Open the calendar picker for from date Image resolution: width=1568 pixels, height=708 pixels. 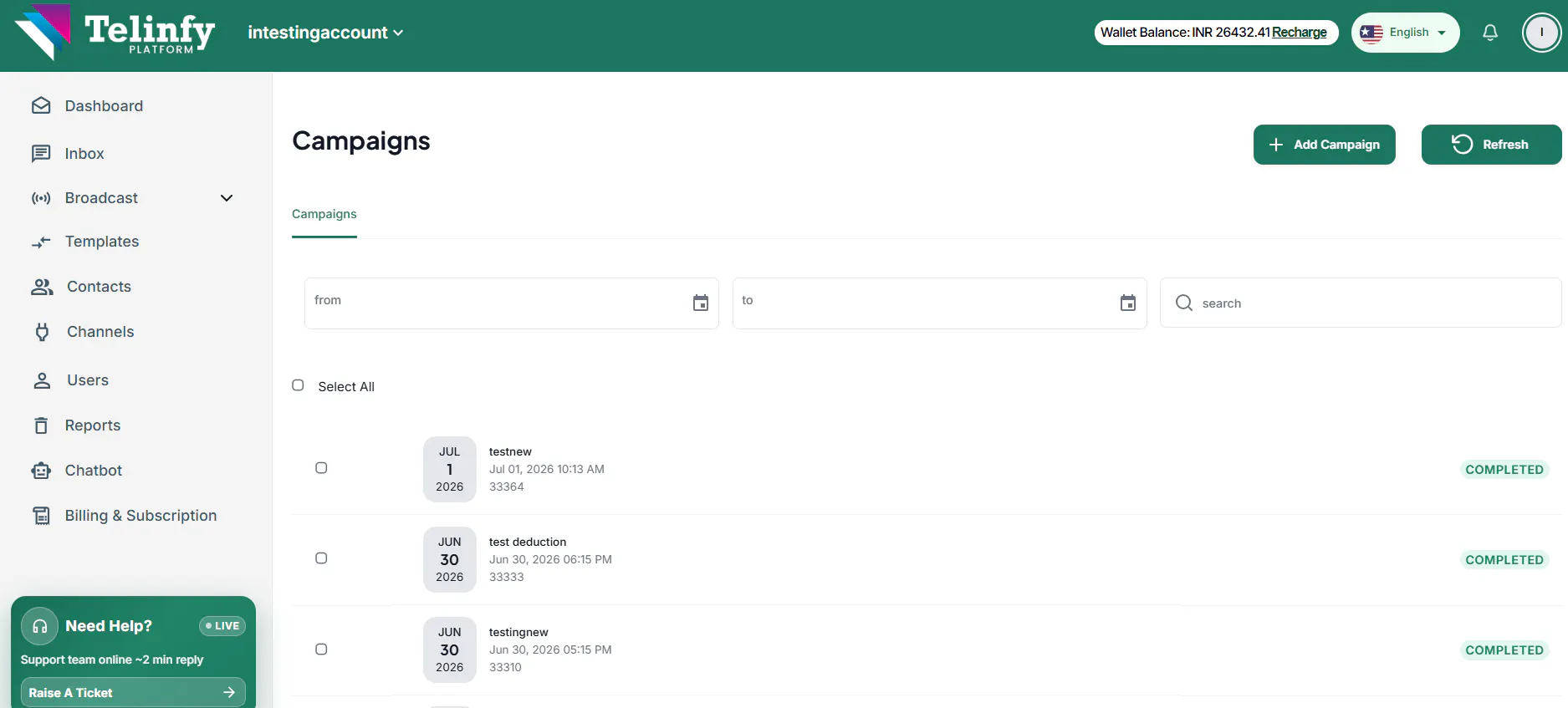(x=701, y=303)
